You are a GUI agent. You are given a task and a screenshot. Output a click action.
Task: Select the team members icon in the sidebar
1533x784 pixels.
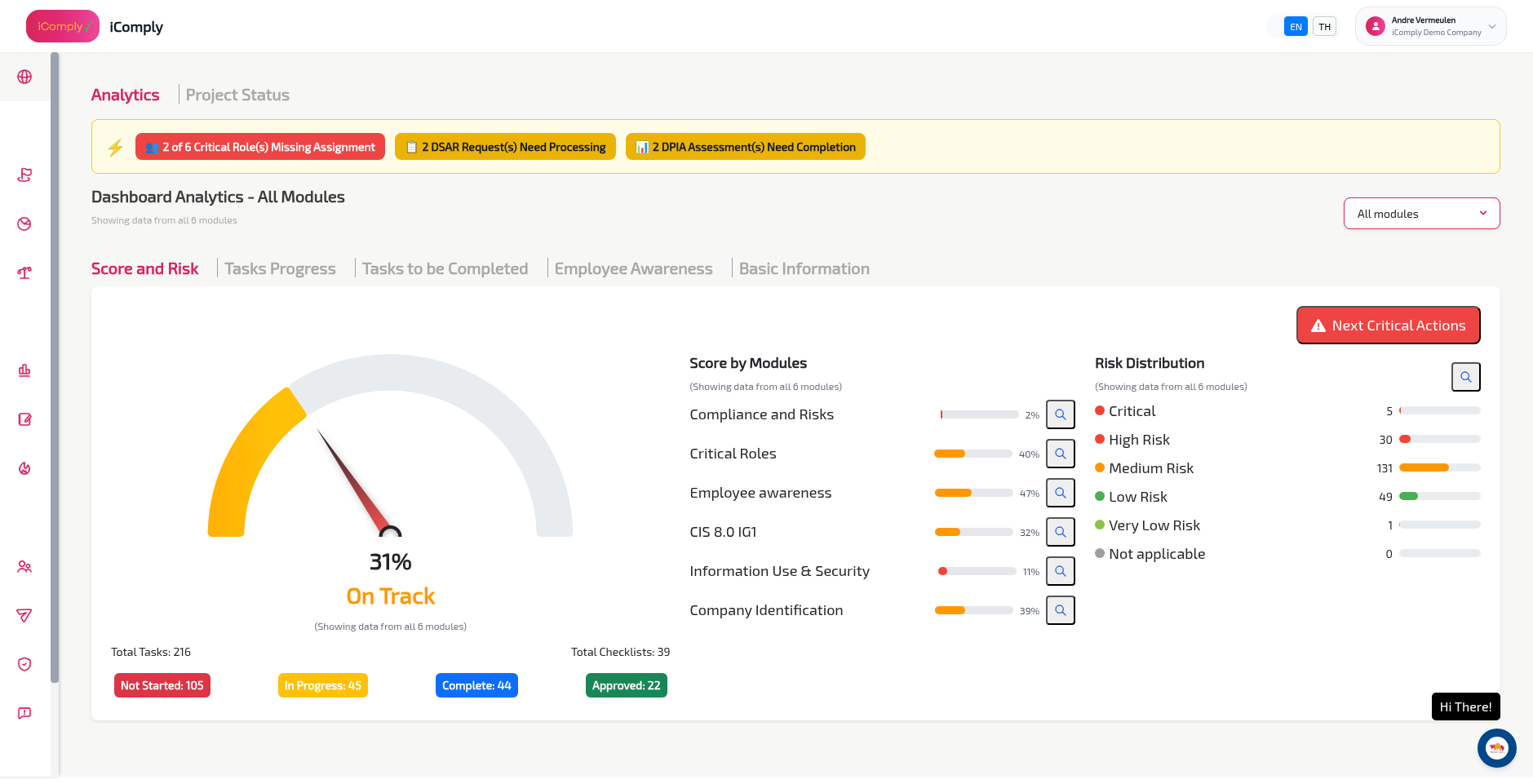(x=24, y=566)
